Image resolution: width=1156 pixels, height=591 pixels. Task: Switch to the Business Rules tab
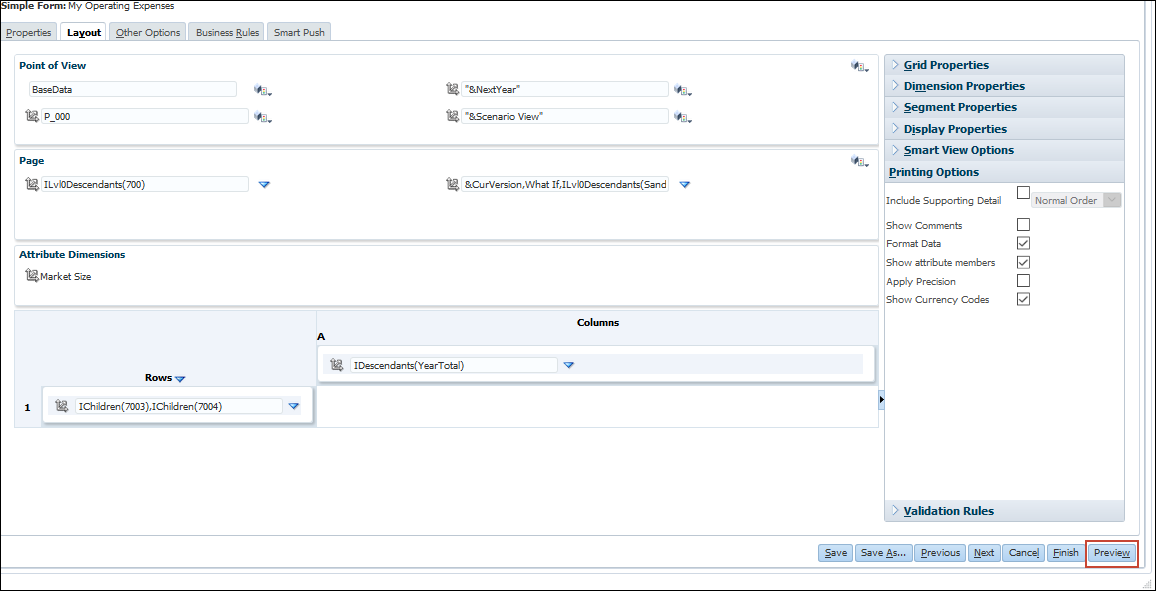coord(226,32)
